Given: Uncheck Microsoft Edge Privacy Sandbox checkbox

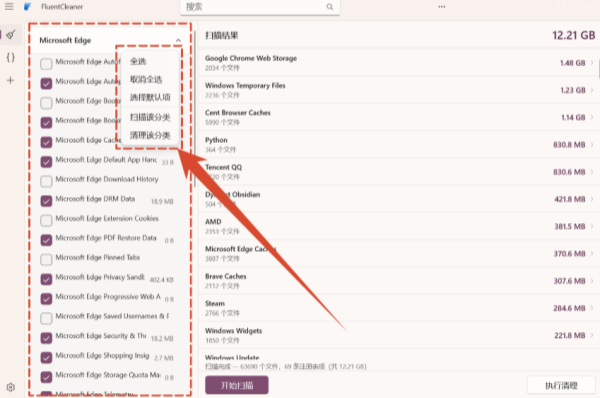Looking at the screenshot, I should point(46,279).
